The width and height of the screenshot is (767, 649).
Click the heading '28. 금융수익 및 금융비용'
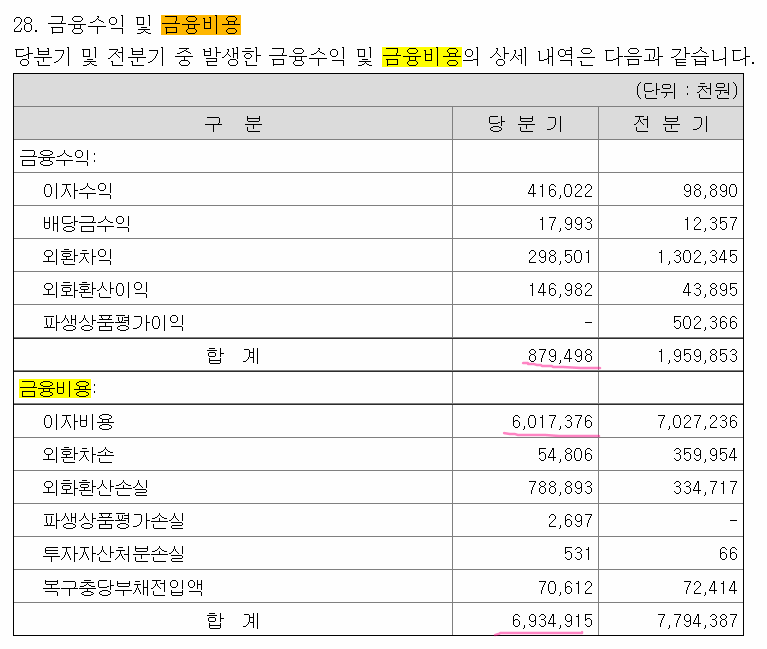(x=127, y=24)
